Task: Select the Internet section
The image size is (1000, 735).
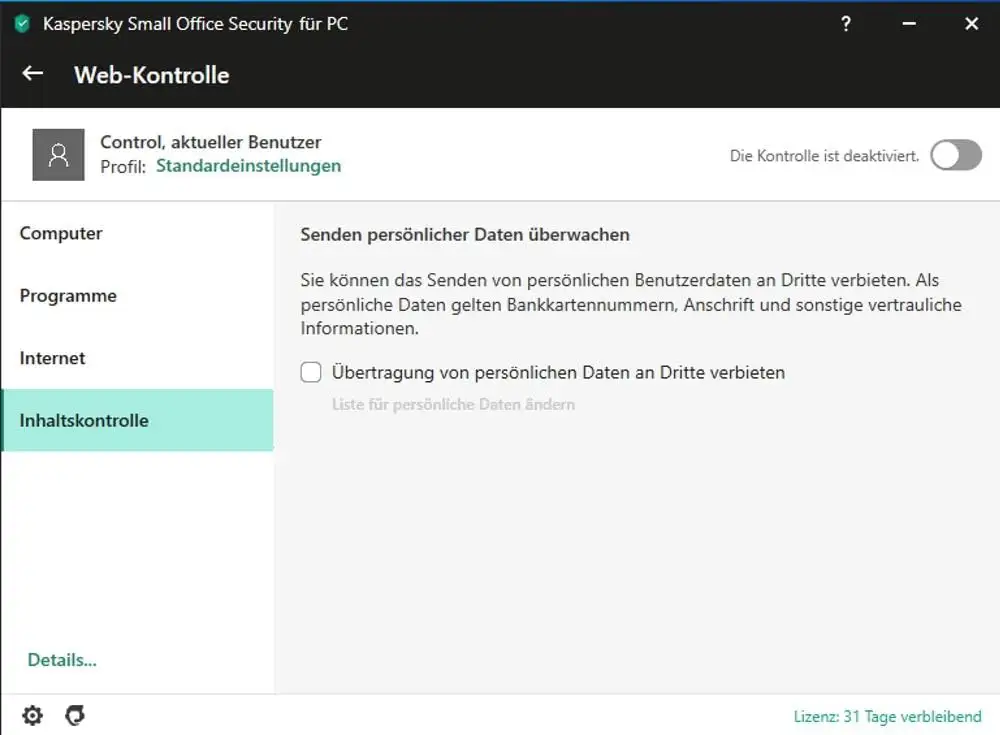Action: (x=52, y=358)
